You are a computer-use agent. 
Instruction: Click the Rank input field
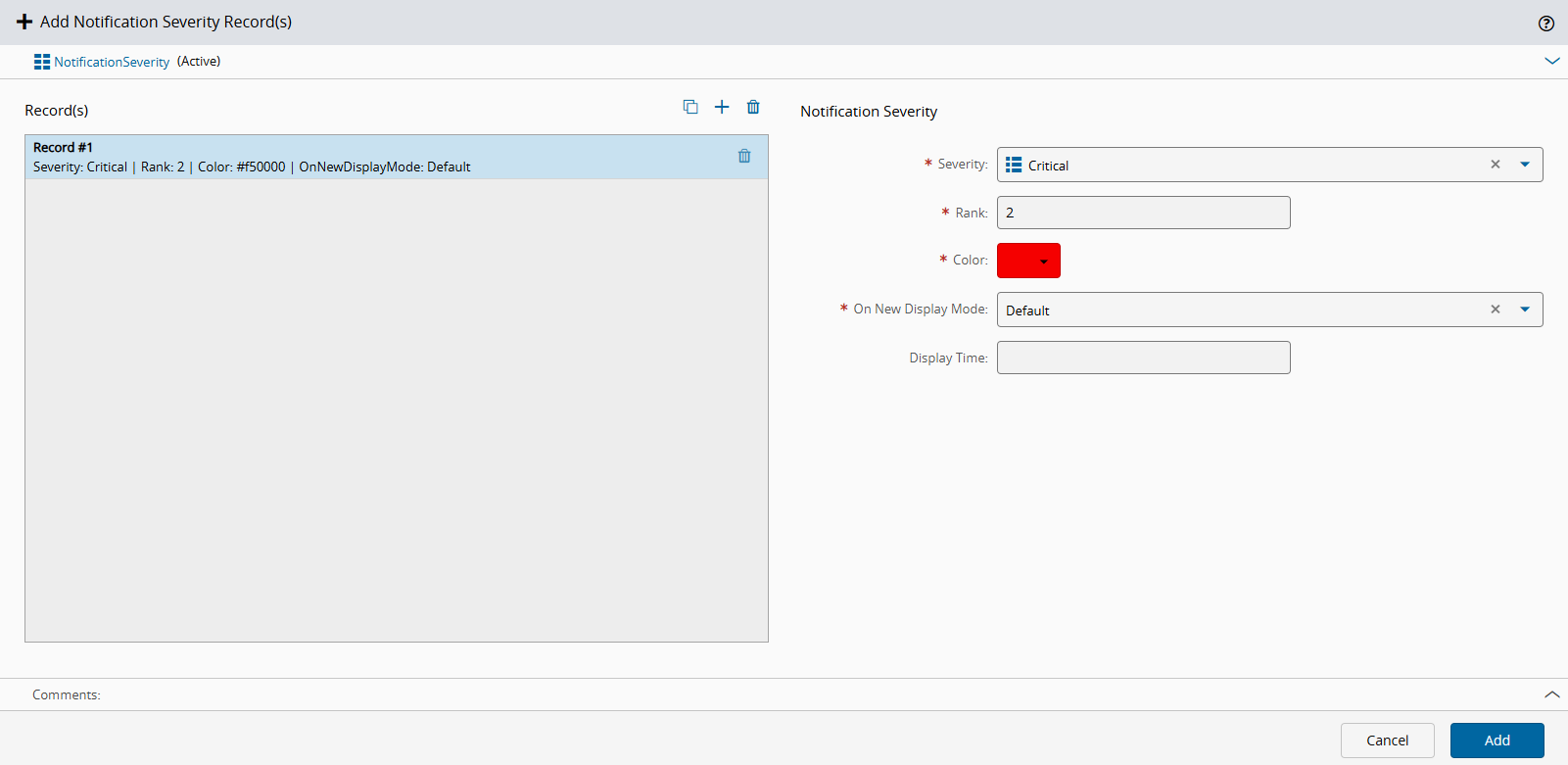coord(1144,213)
